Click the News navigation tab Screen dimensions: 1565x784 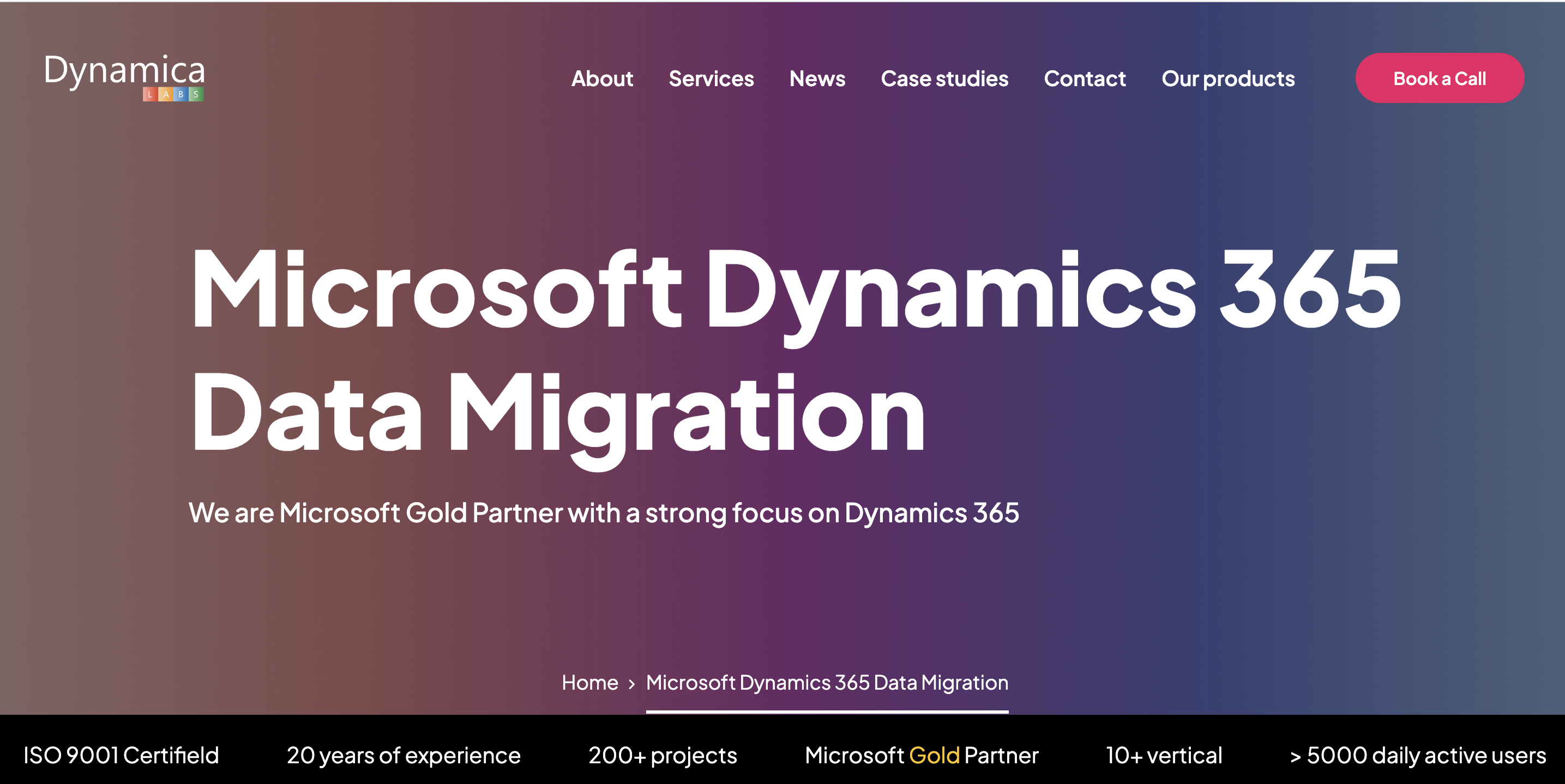(x=817, y=78)
